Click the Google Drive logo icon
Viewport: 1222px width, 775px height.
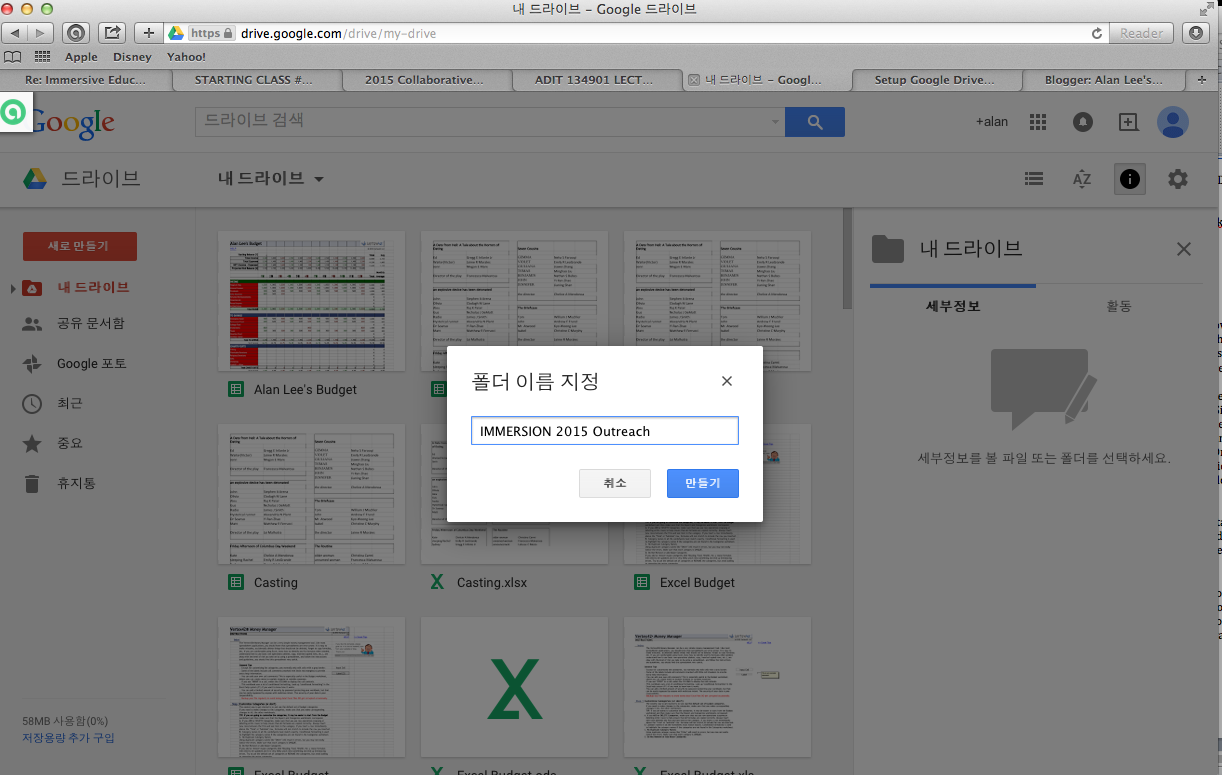[x=36, y=179]
